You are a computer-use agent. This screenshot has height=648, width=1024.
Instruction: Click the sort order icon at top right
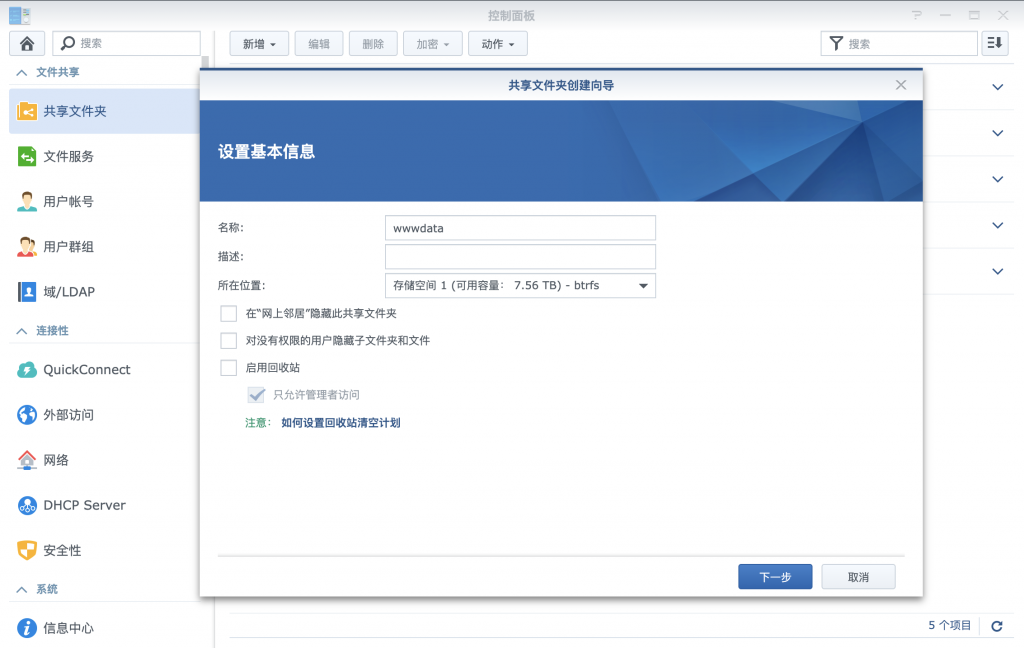(x=994, y=43)
